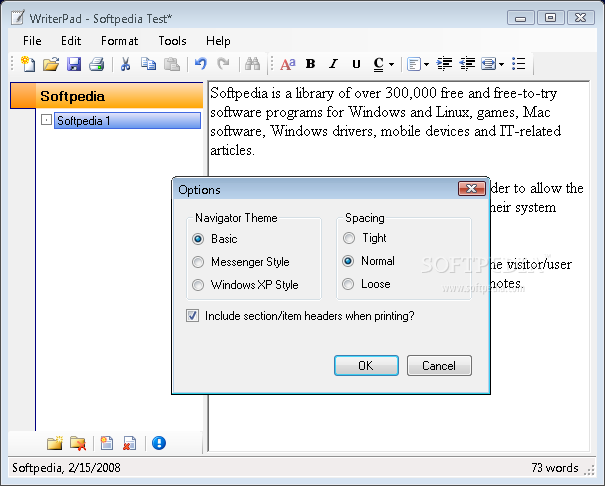Open the font color dropdown arrow
Viewport: 605px width, 486px height.
tap(391, 64)
